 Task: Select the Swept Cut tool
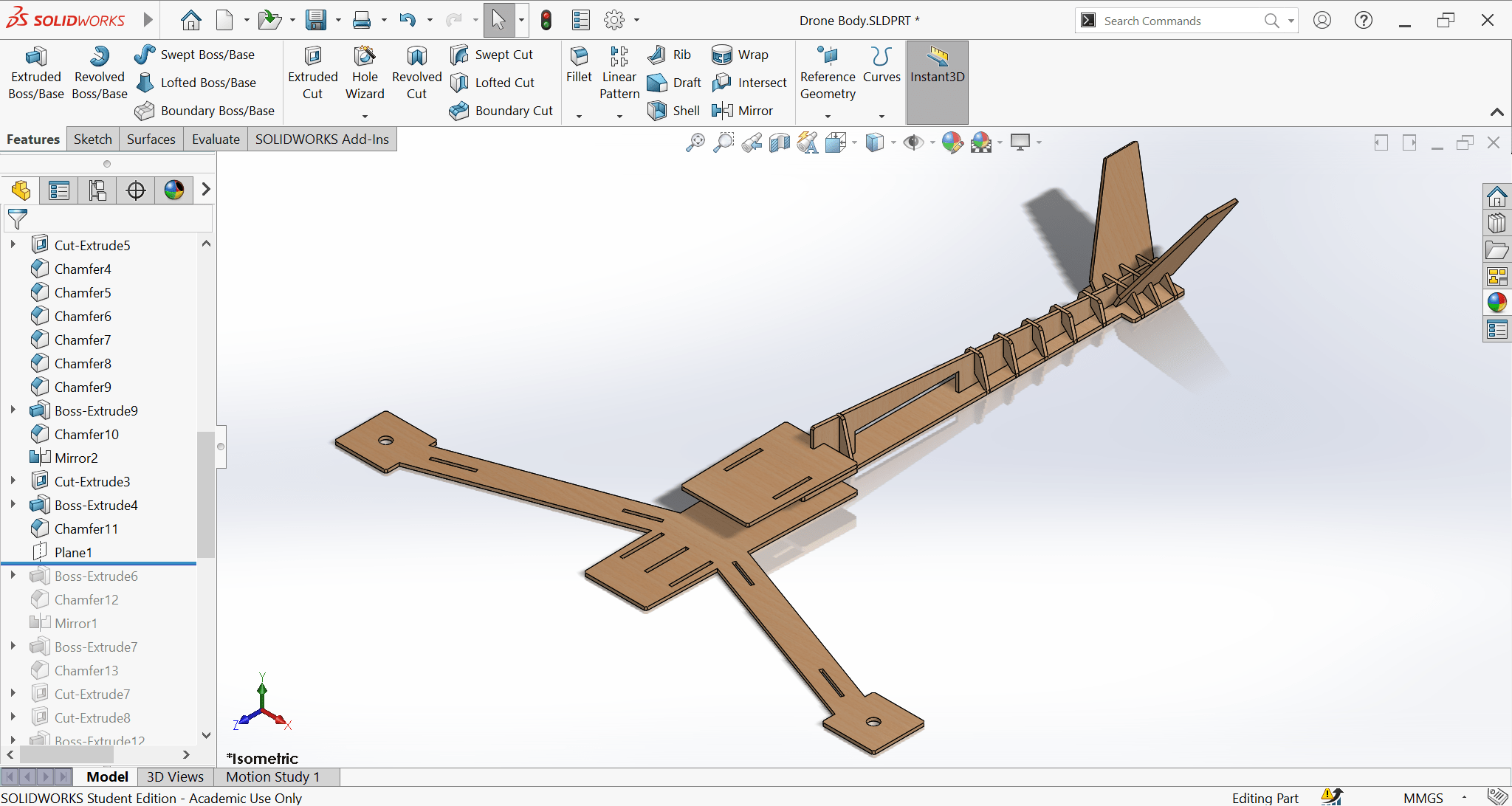coord(491,55)
